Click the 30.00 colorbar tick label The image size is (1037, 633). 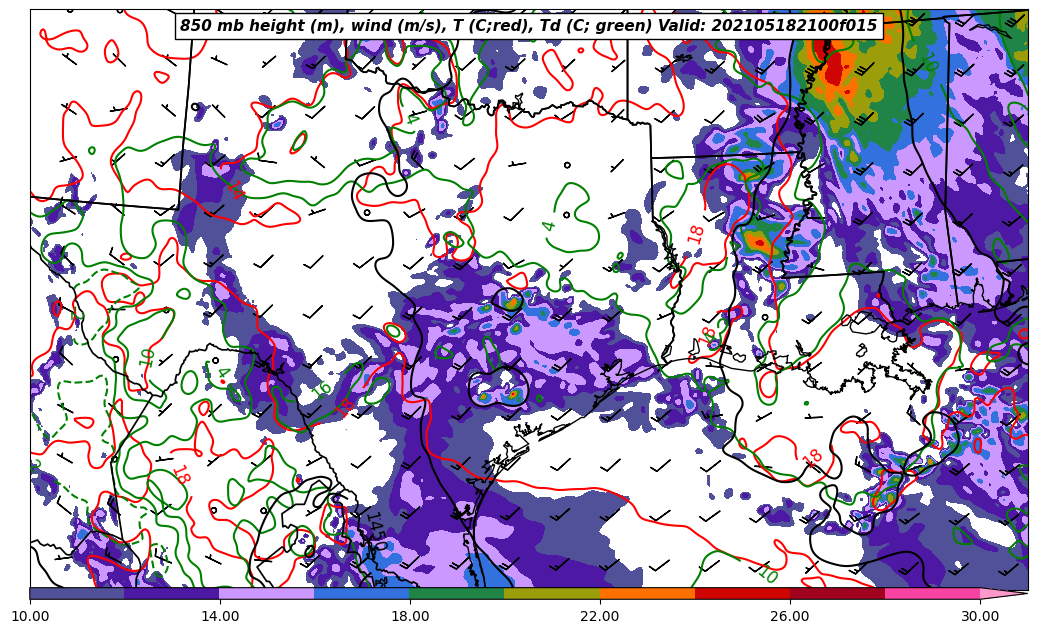coord(980,616)
